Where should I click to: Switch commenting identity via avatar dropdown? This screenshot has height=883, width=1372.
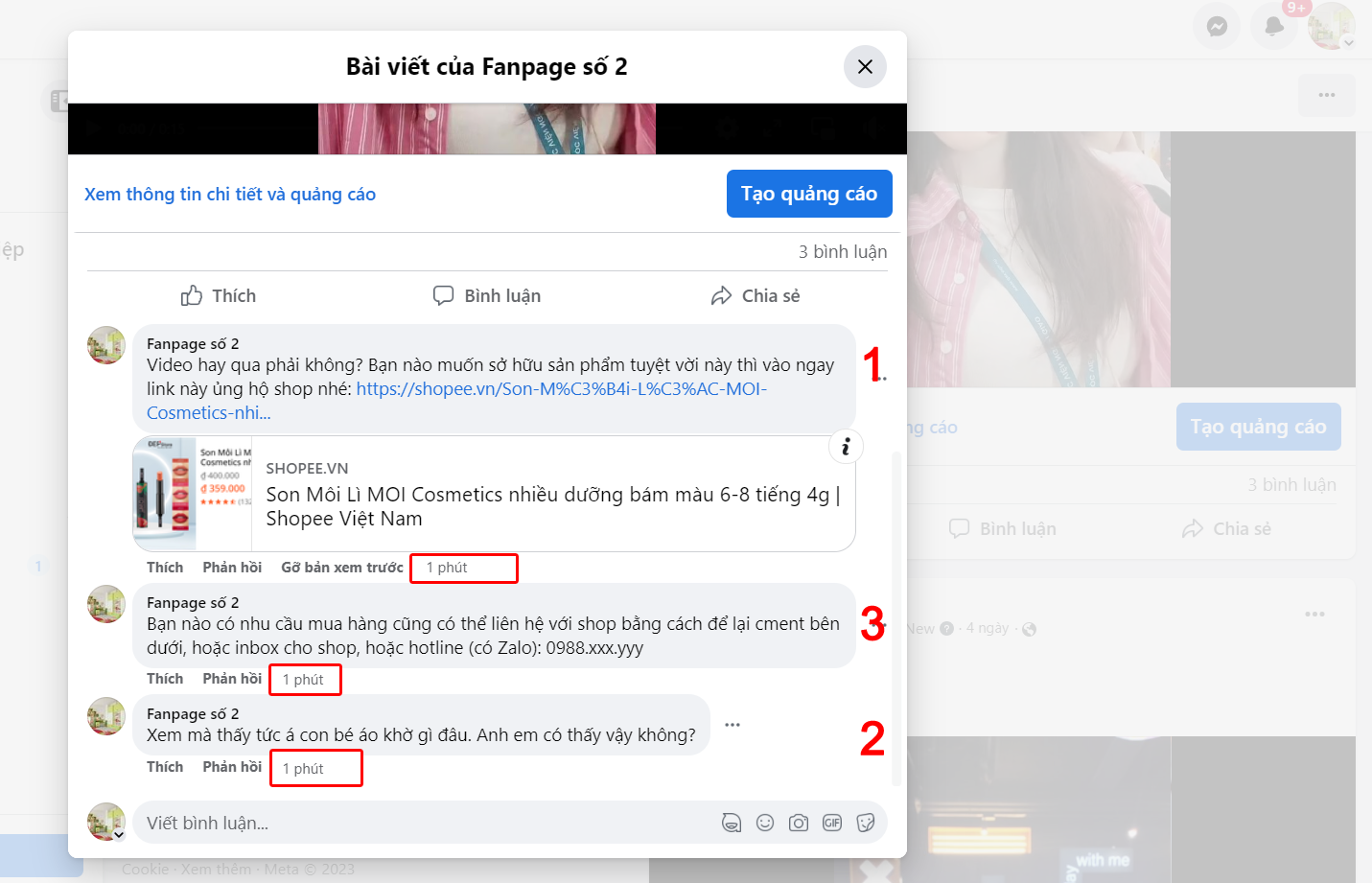click(x=106, y=822)
